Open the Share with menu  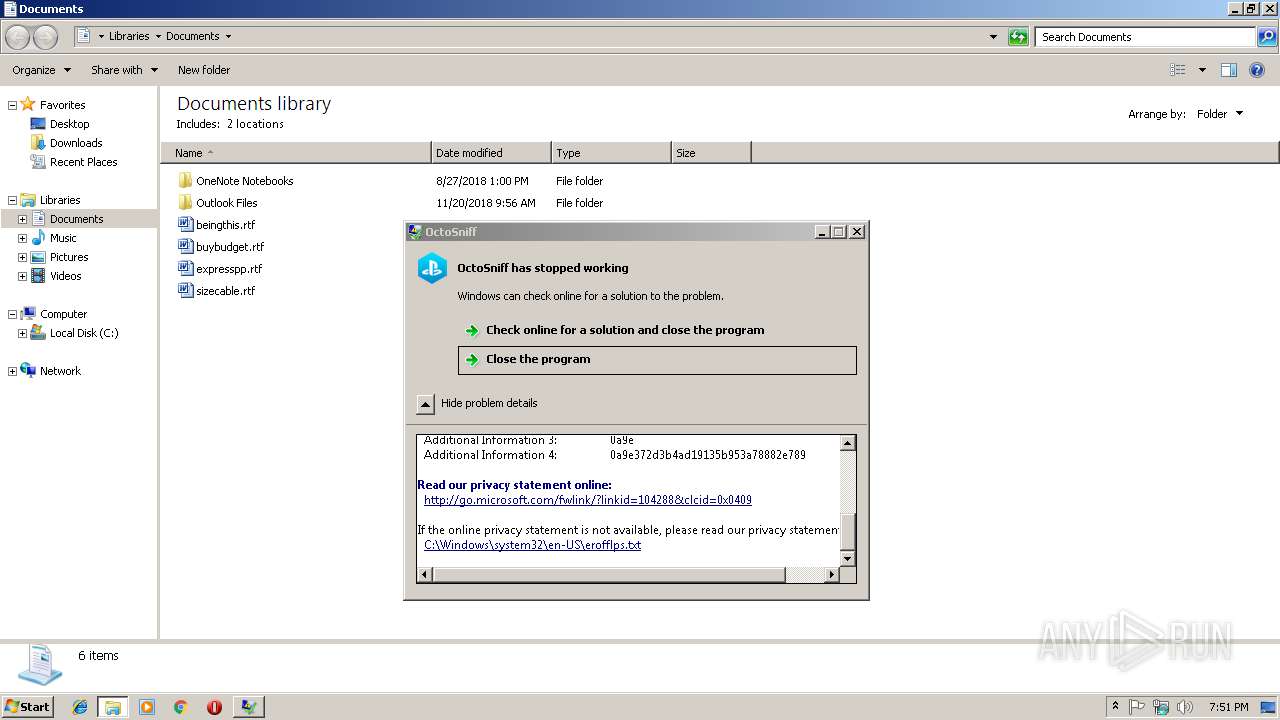[x=124, y=70]
